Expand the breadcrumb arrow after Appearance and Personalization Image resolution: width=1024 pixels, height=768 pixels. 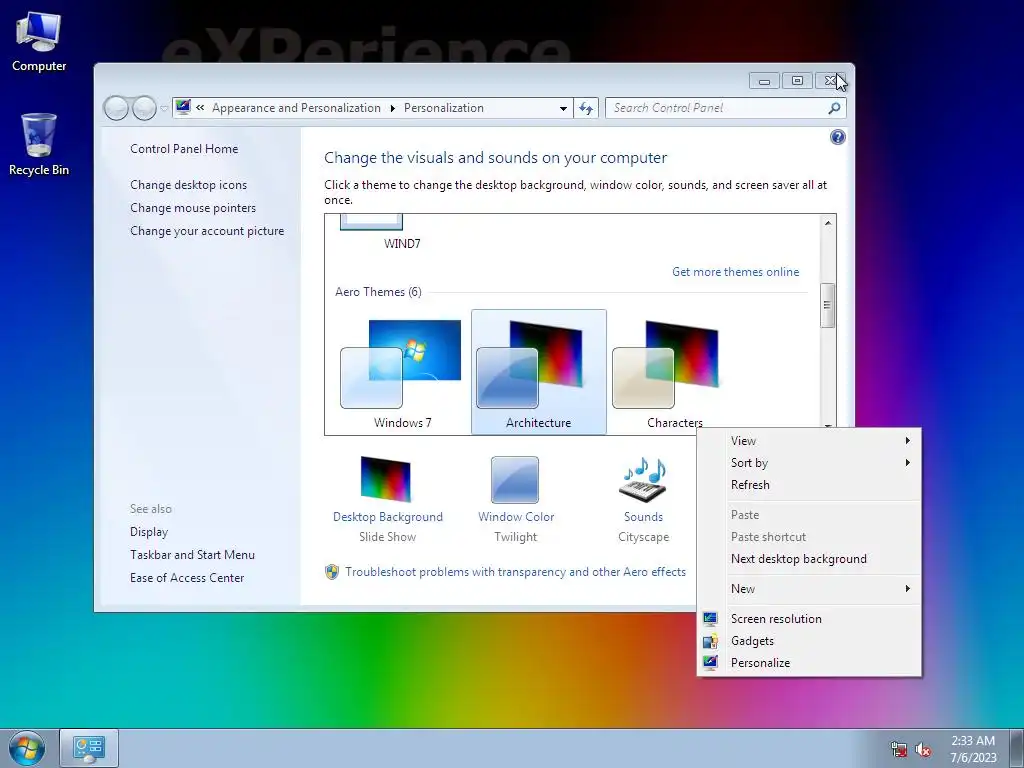[x=392, y=108]
